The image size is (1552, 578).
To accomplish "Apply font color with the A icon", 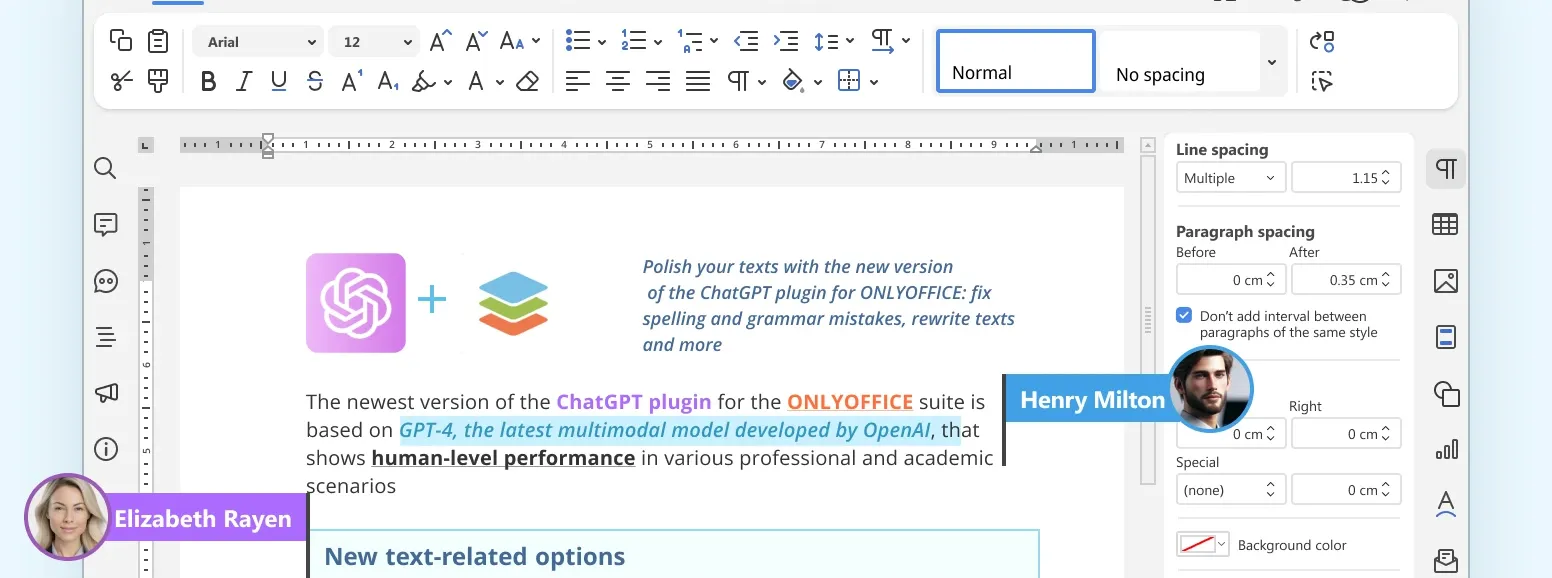I will click(477, 82).
